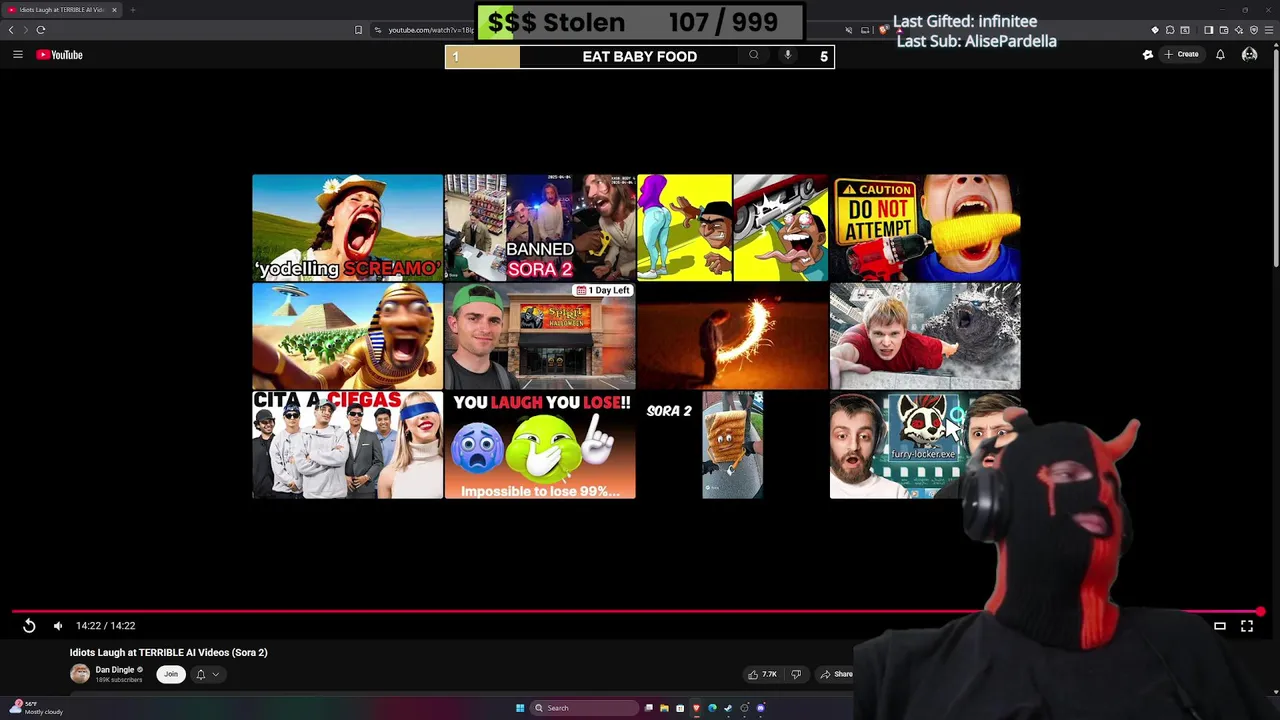Open the 'BANNED SORA 2' suggested video

540,227
